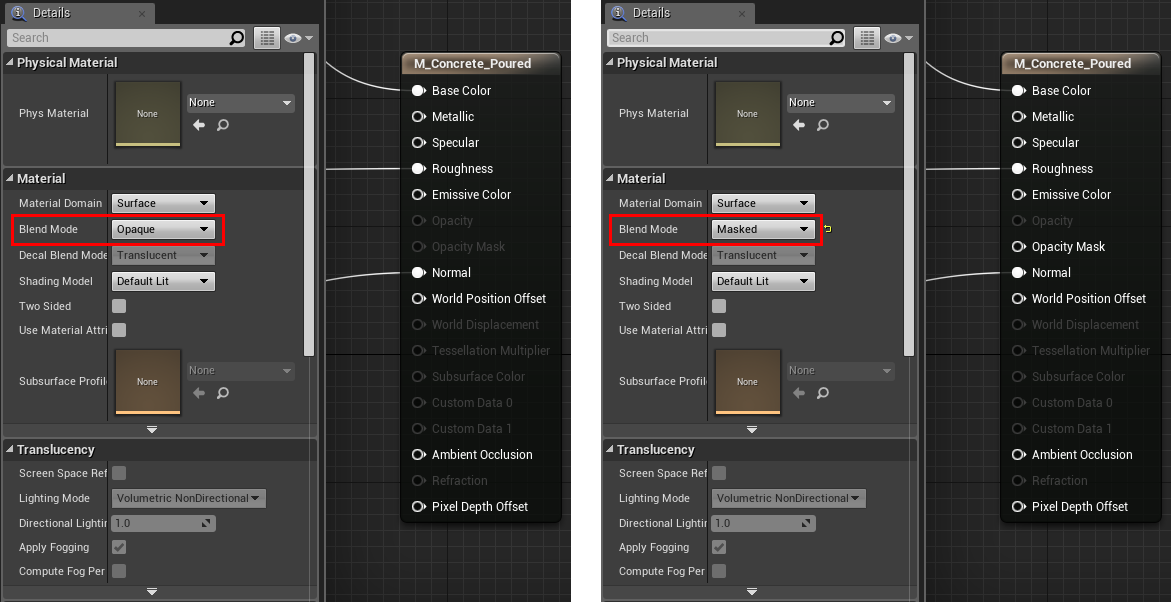1171x602 pixels.
Task: Click Specular pin on the Masked material's node
Action: pyautogui.click(x=1018, y=143)
